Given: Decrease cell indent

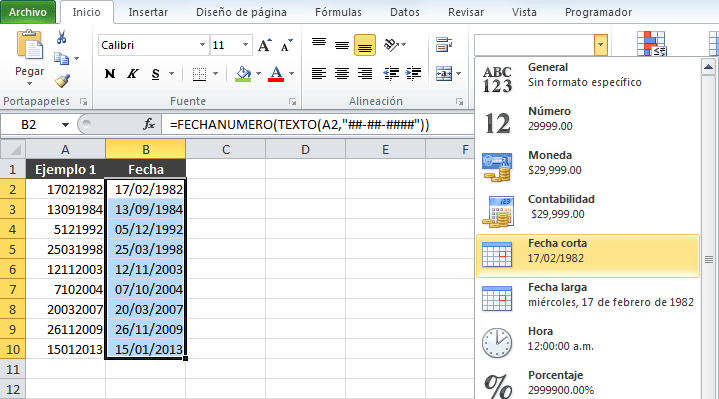Looking at the screenshot, I should click(x=391, y=73).
